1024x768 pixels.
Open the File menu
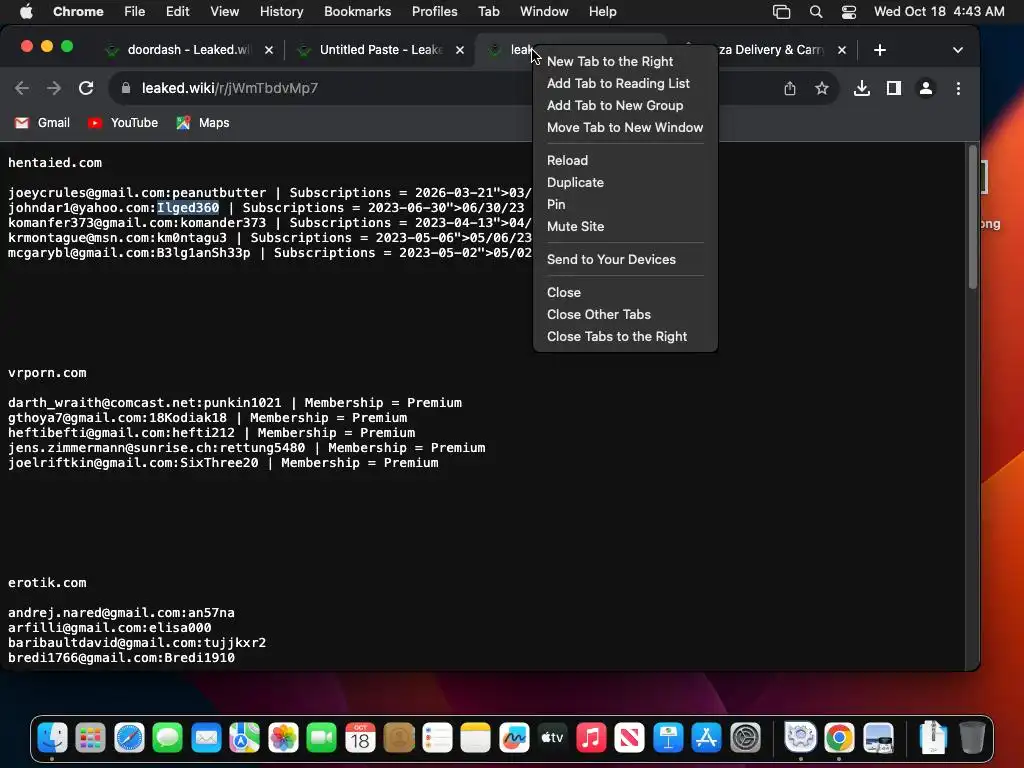(x=135, y=12)
